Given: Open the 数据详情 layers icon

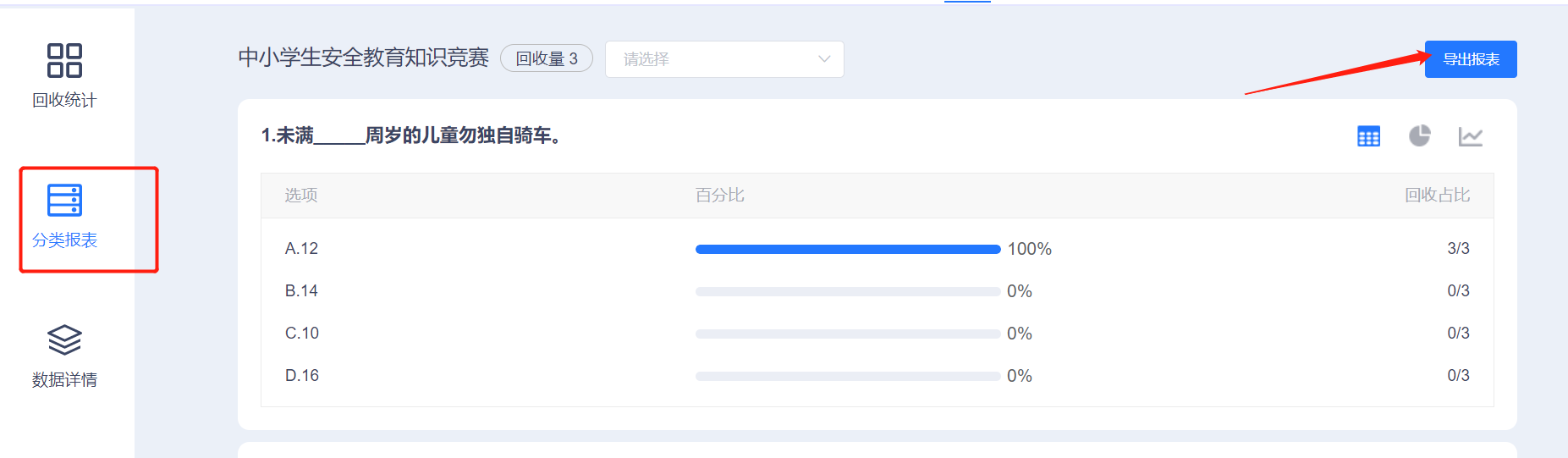Looking at the screenshot, I should [x=64, y=339].
